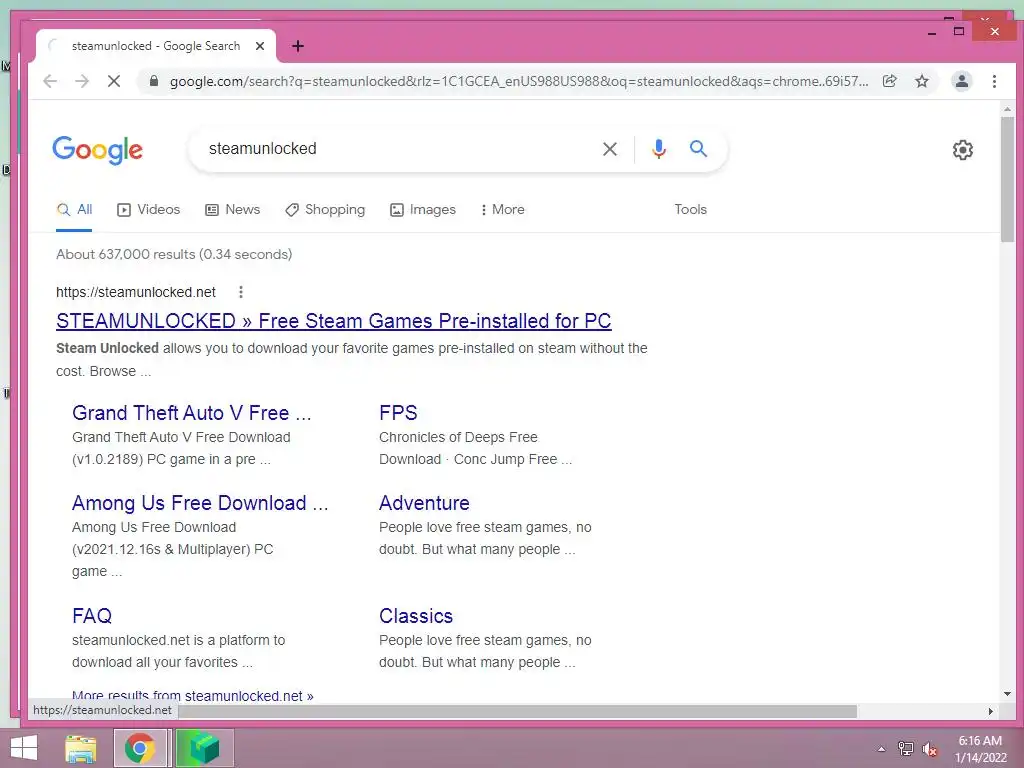The width and height of the screenshot is (1024, 768).
Task: Stop the page from loading
Action: pos(114,81)
